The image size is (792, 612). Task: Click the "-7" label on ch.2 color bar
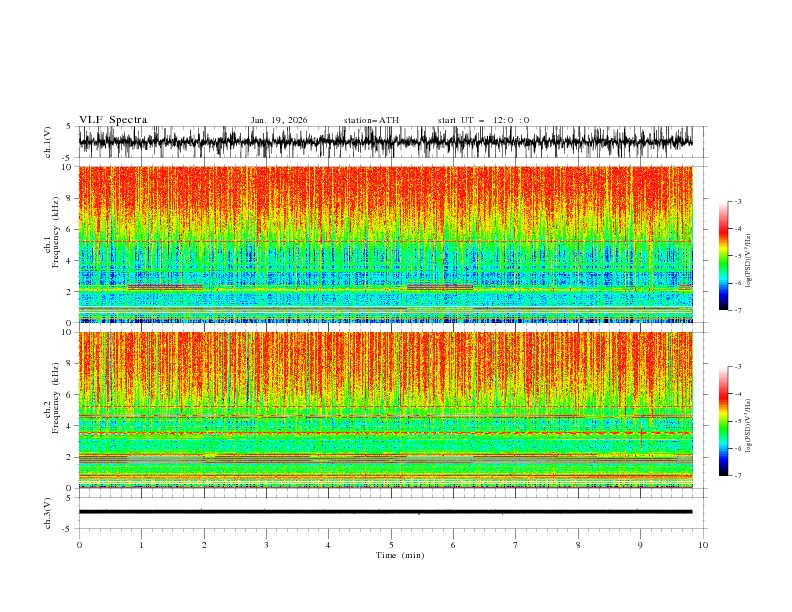click(737, 476)
